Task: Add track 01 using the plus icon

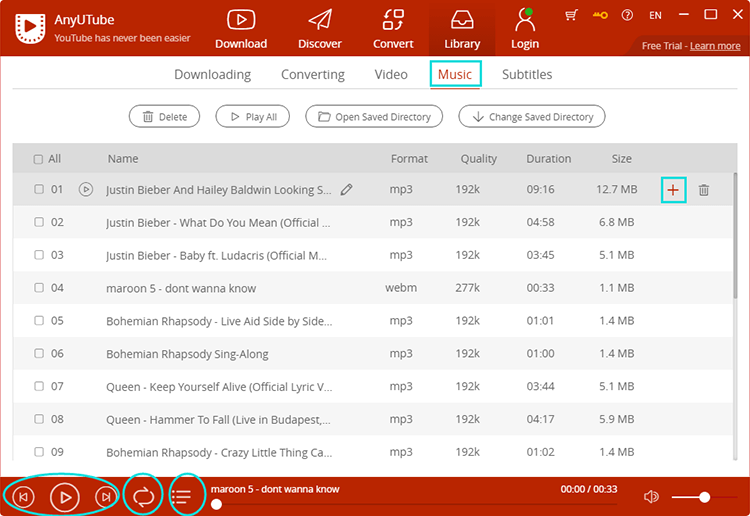Action: click(673, 190)
